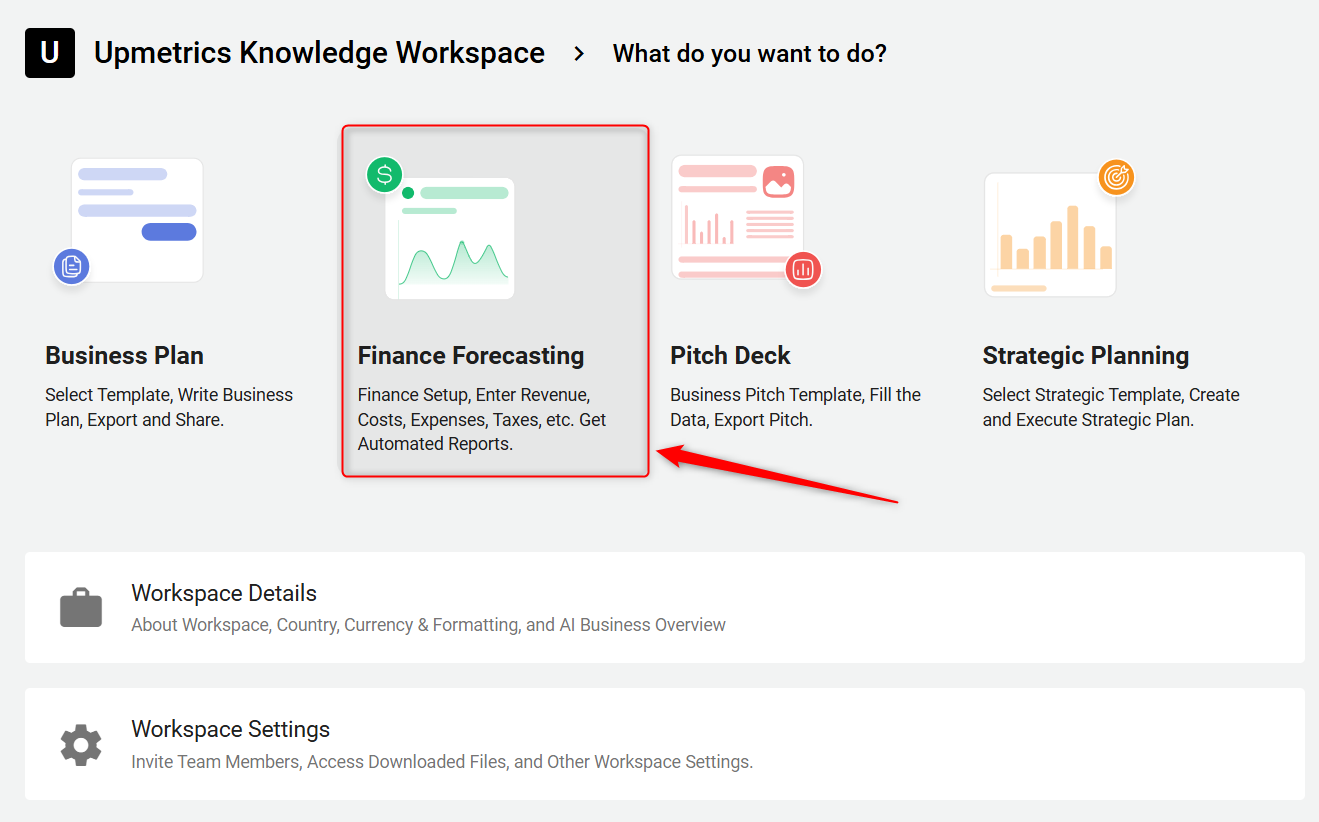Click 'Finance Setup, Enter Revenue' description text
The height and width of the screenshot is (822, 1319).
tap(482, 420)
